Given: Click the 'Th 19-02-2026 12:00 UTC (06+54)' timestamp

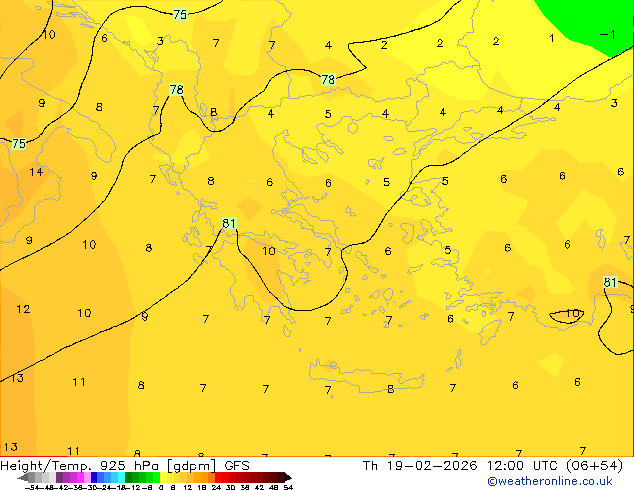Looking at the screenshot, I should pyautogui.click(x=492, y=466).
